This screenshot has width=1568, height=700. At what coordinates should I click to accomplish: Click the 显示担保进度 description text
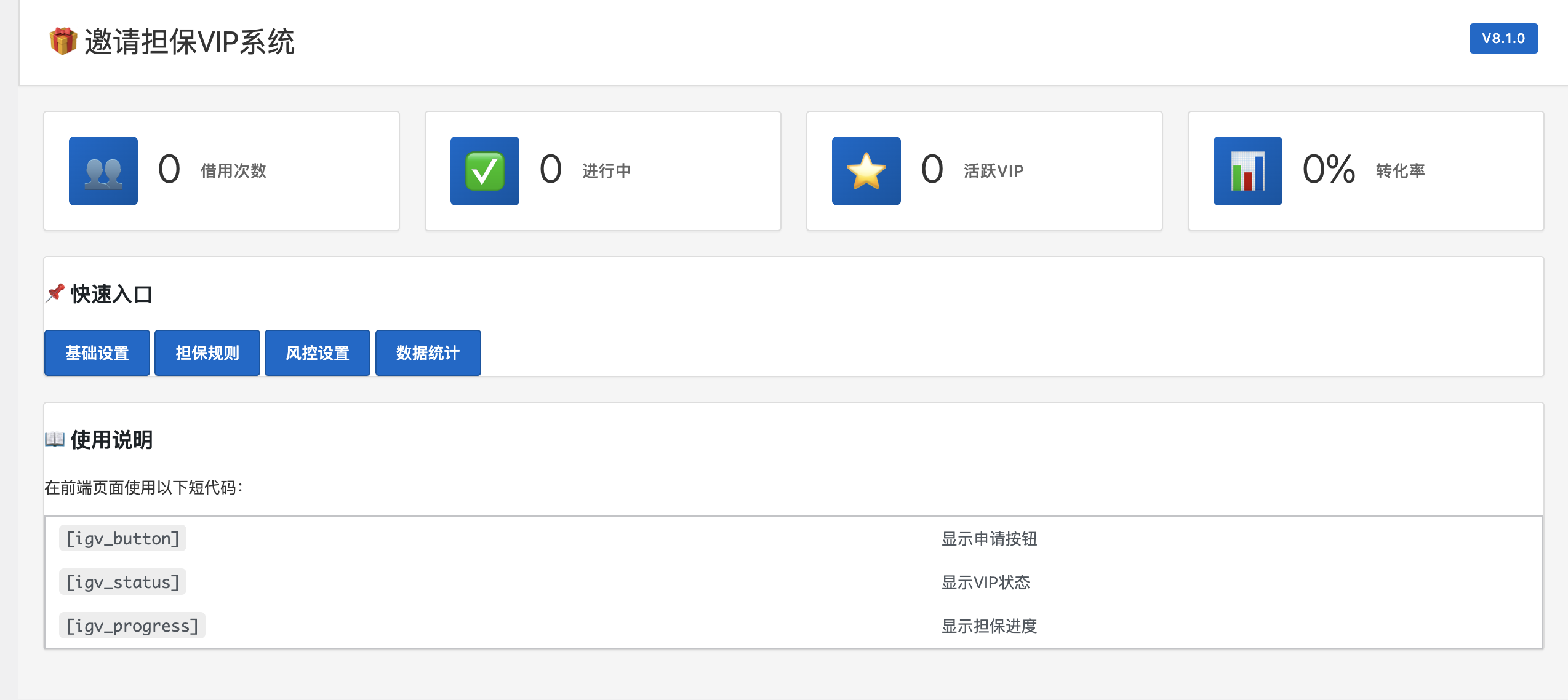click(x=988, y=627)
